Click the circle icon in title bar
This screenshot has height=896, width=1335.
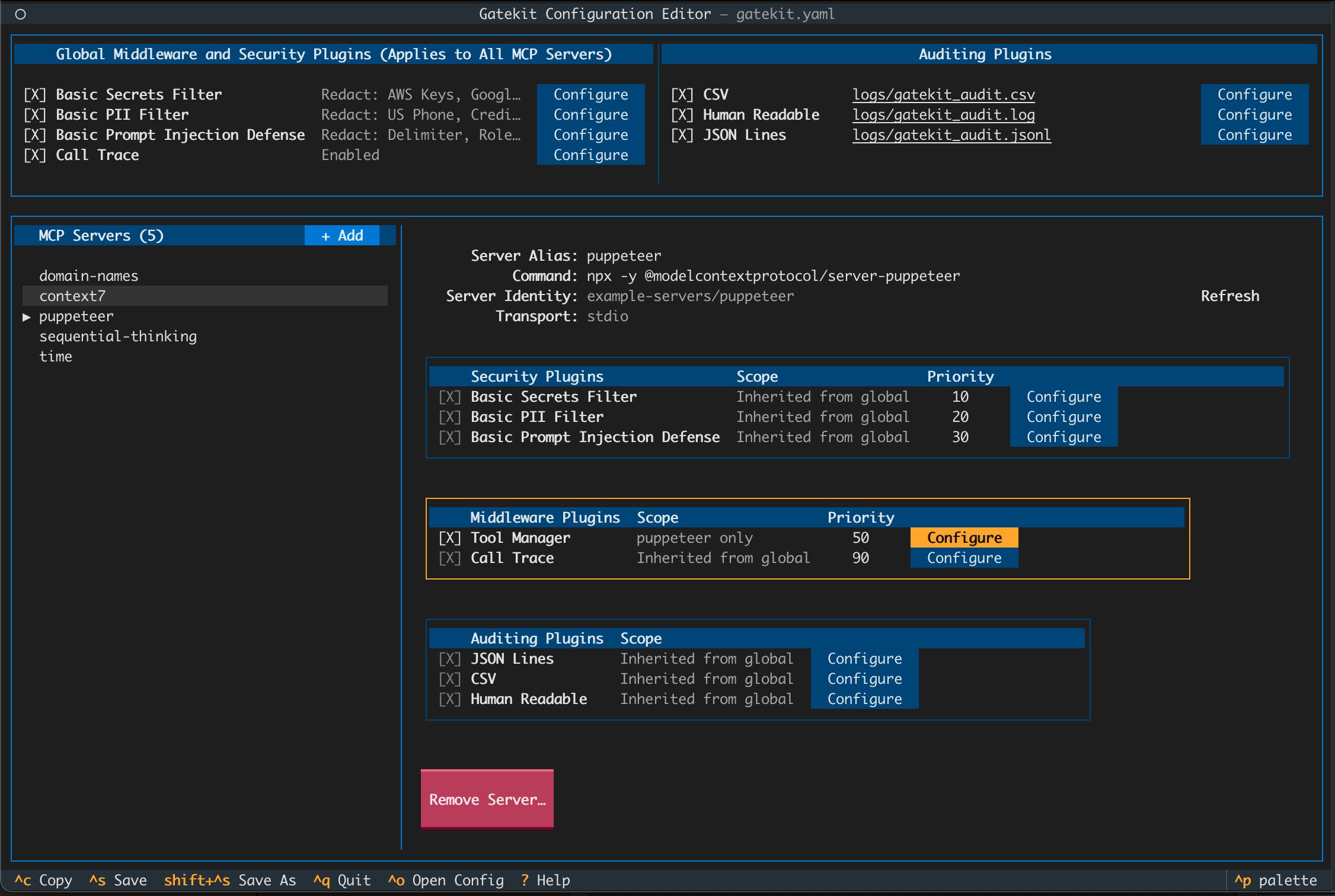coord(20,14)
